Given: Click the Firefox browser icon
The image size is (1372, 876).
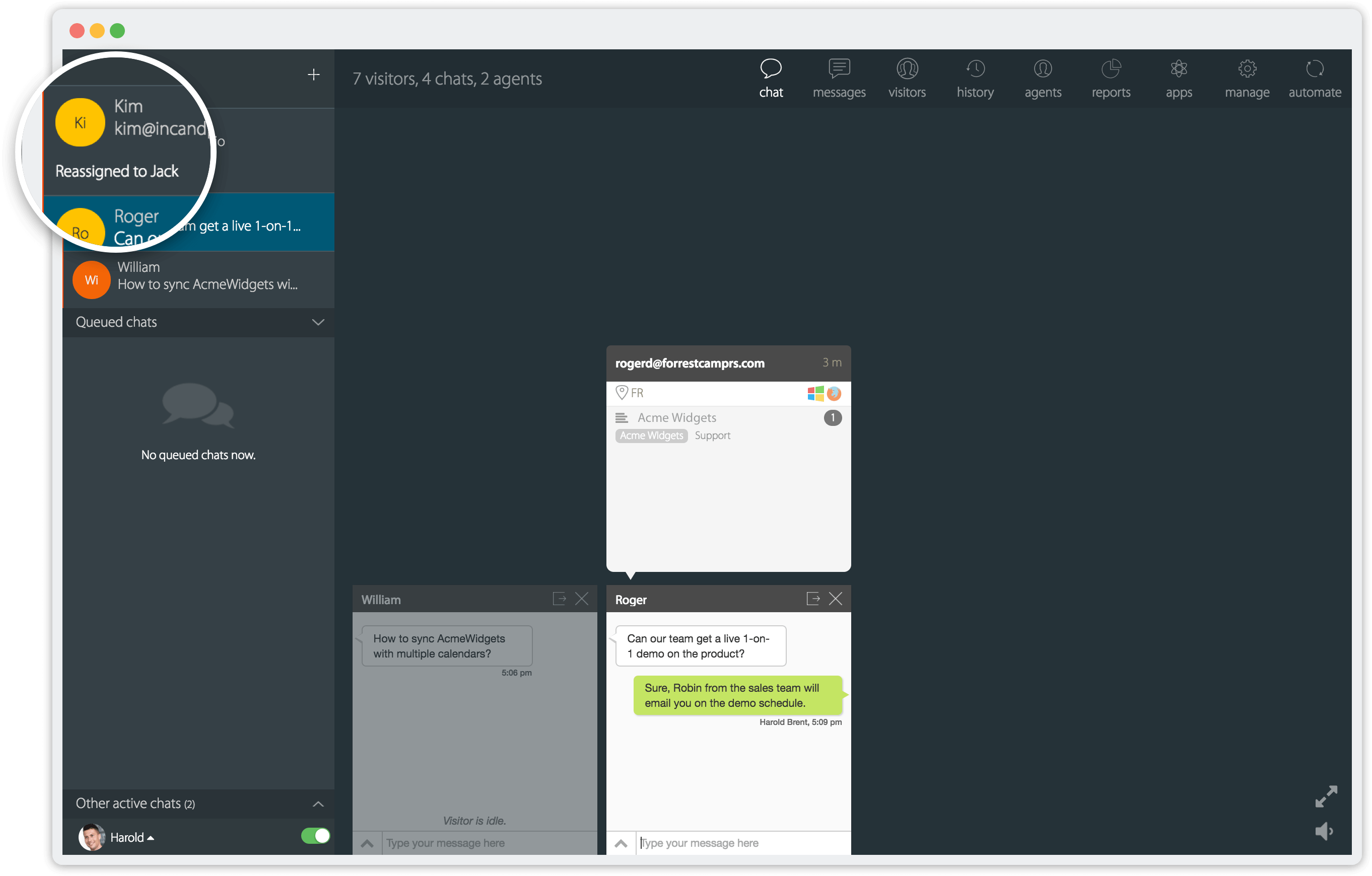Looking at the screenshot, I should 834,394.
